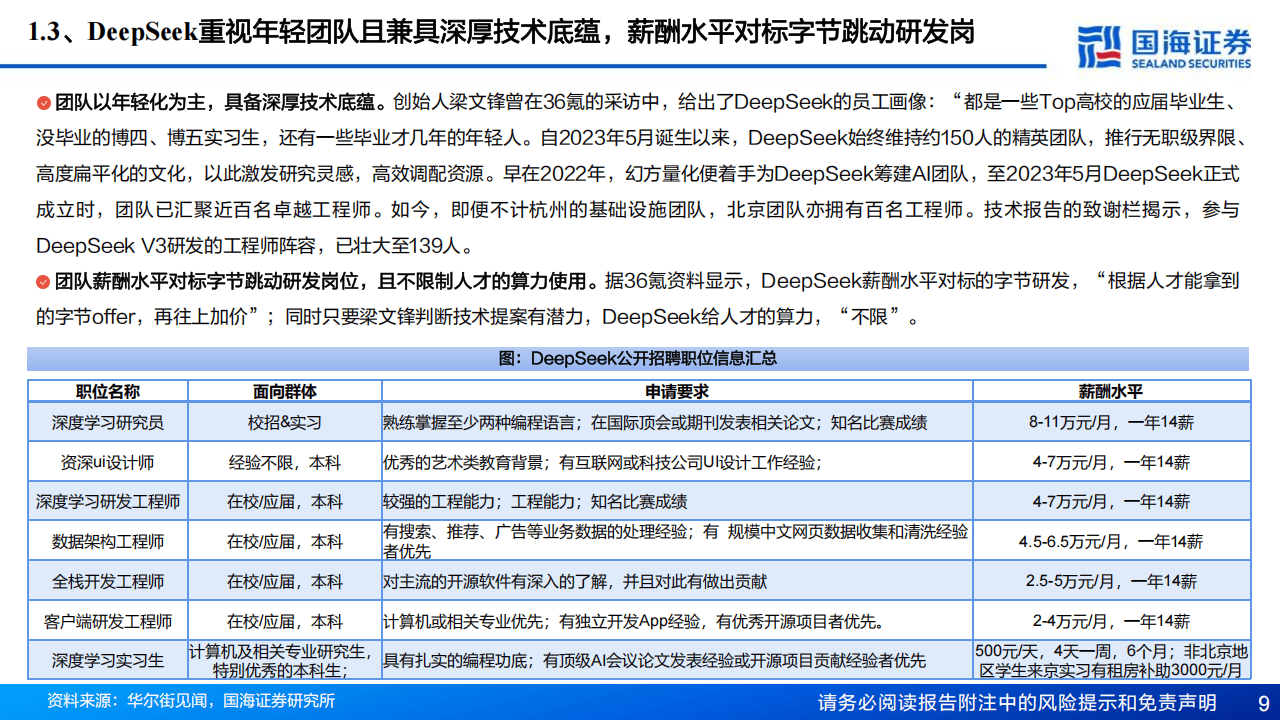Click the red check bullet before 团队以年轻化为主
This screenshot has height=720, width=1280.
coord(43,103)
